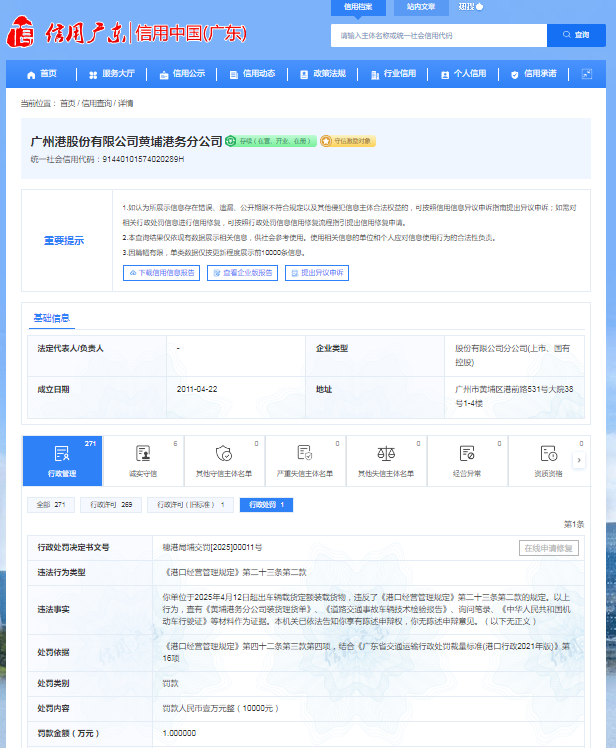616x748 pixels.
Task: Click the 处罚类别 value 罚款
Action: click(170, 684)
